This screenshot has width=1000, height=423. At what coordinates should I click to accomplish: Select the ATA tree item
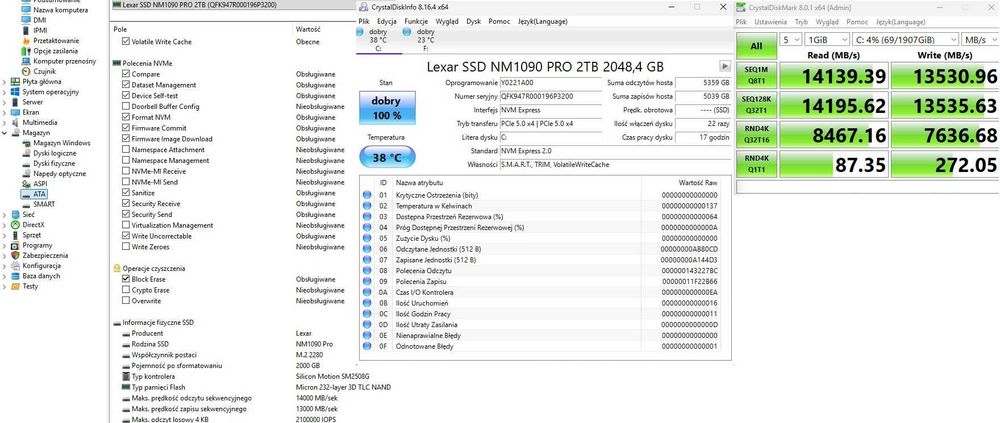pyautogui.click(x=40, y=194)
